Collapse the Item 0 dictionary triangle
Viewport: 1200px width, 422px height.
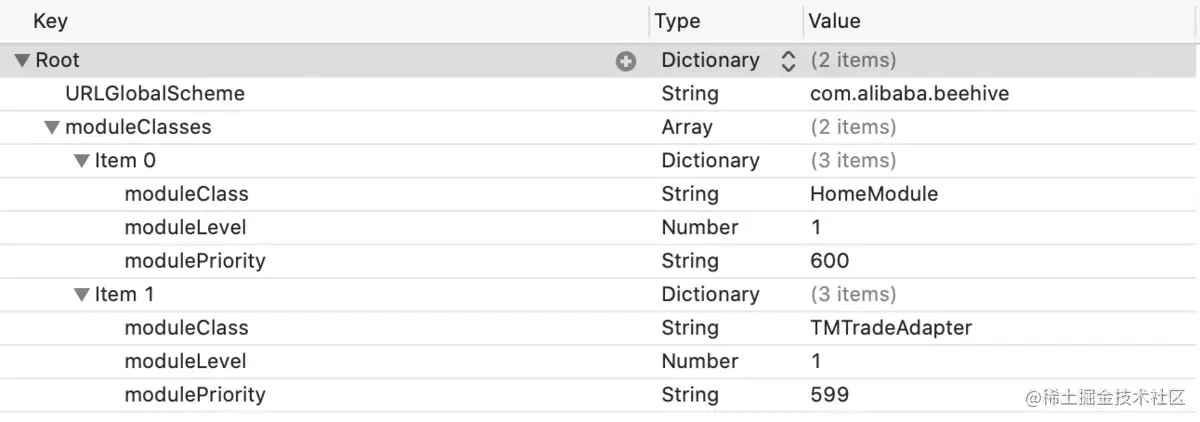(81, 161)
